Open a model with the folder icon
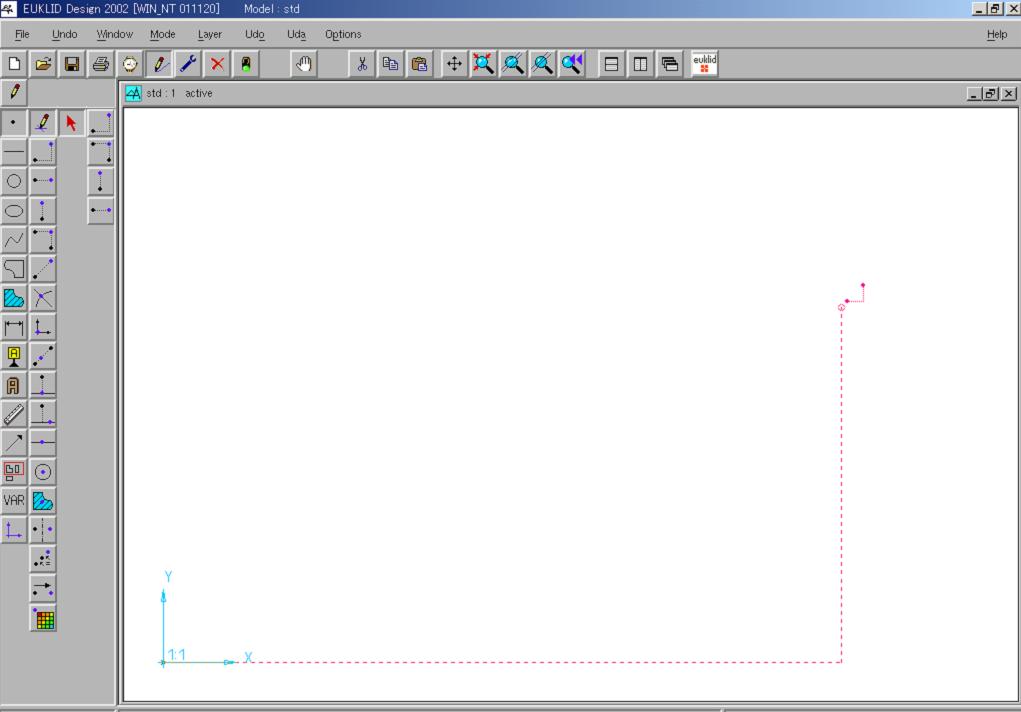 43,64
